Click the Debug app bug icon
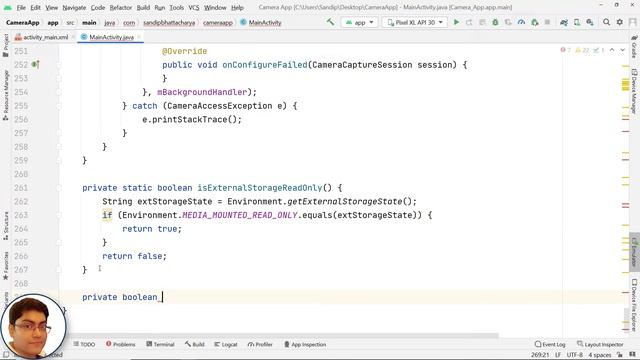640x360 pixels. tap(495, 22)
